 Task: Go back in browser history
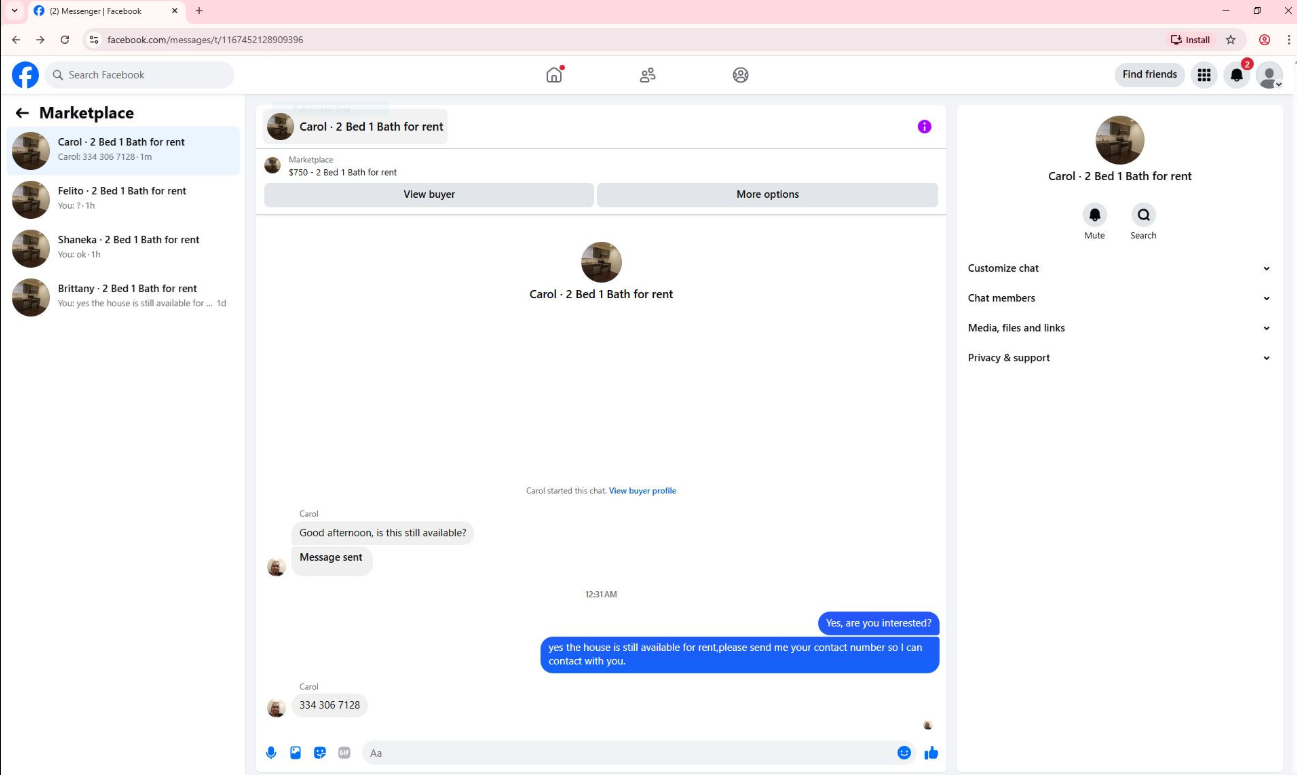[15, 40]
